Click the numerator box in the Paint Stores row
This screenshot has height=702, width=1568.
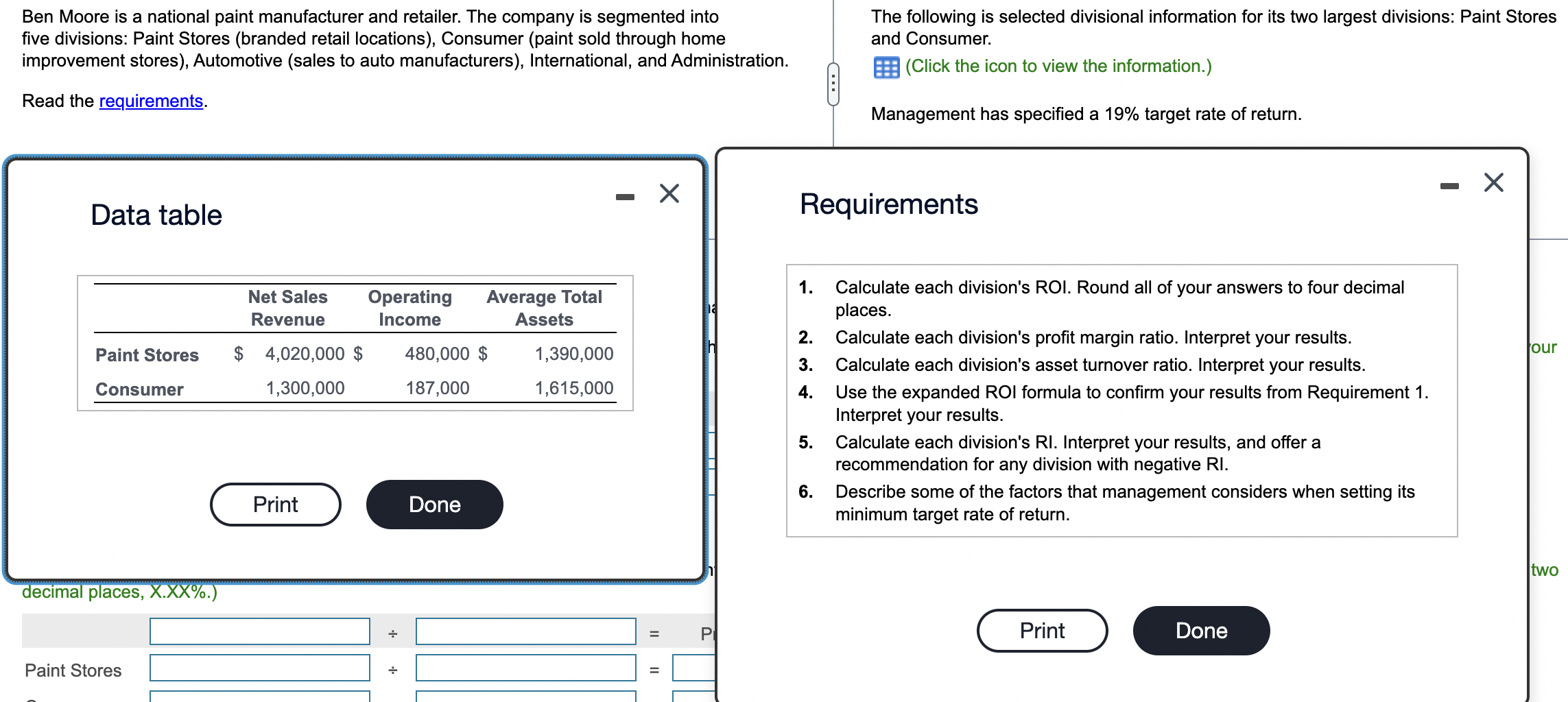(x=259, y=668)
